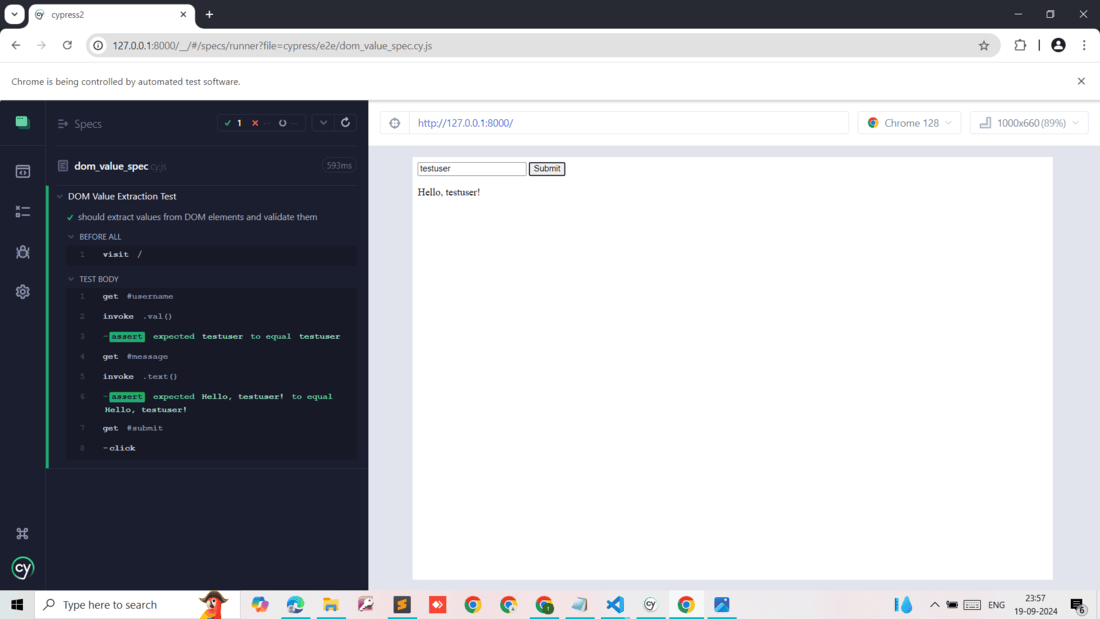Click the Cypress logo at top of sidebar
This screenshot has height=619, width=1100.
[x=22, y=123]
